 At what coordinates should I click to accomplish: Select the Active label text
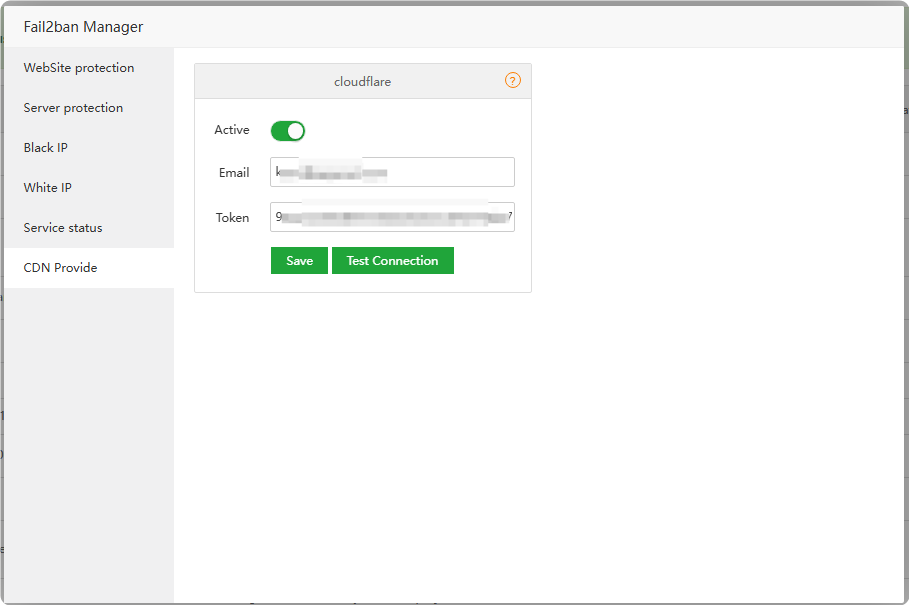[x=232, y=130]
